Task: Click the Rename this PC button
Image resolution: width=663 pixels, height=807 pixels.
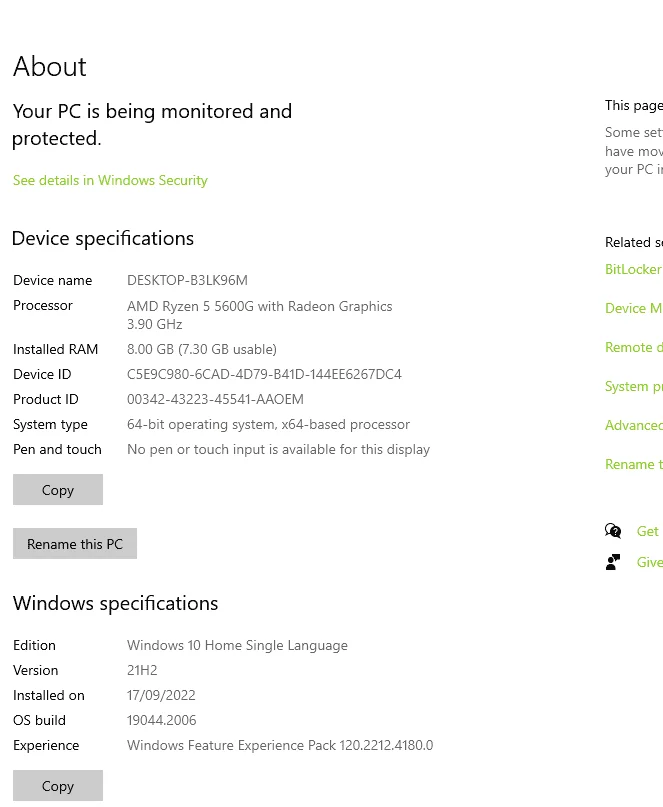Action: coord(75,543)
